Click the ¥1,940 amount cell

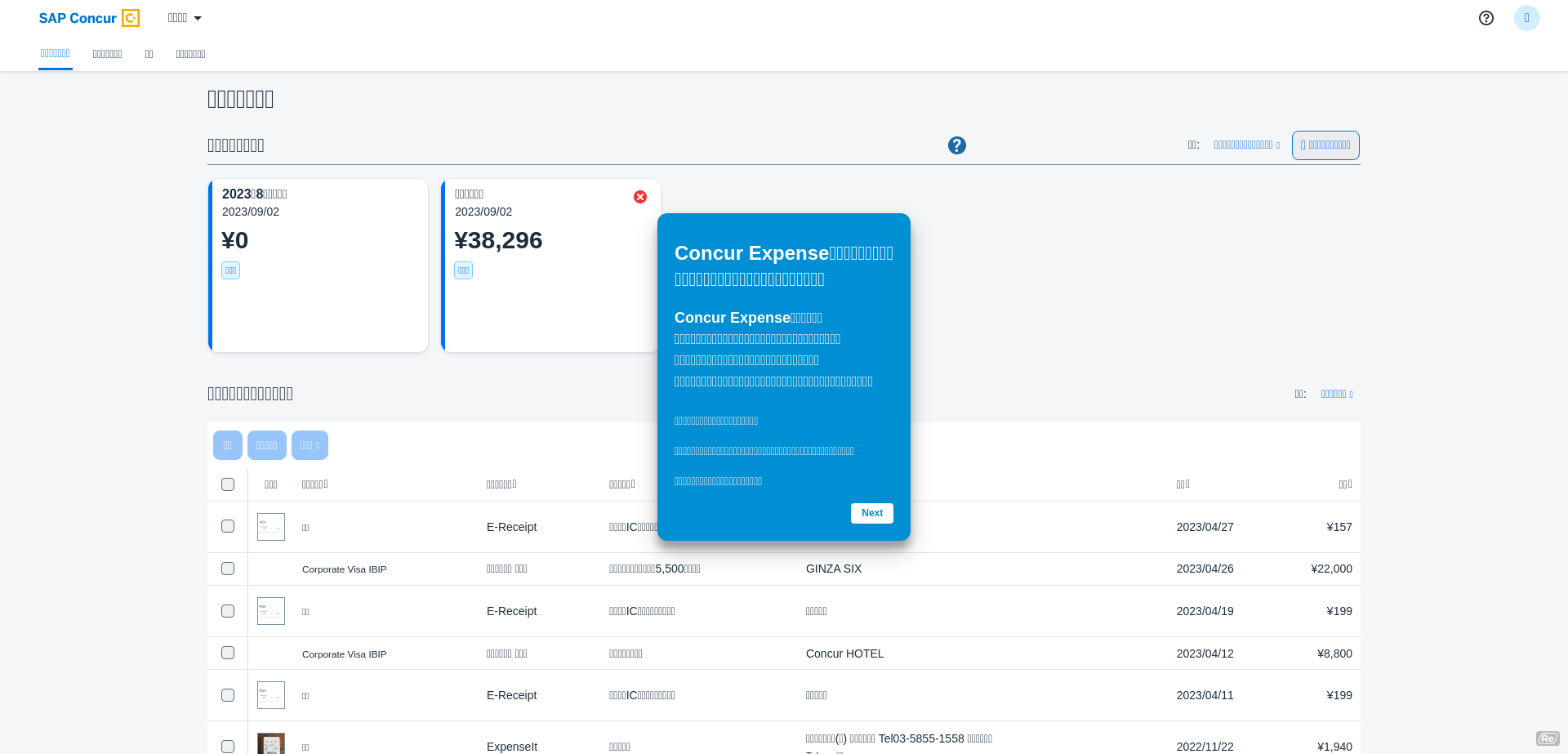pos(1334,747)
